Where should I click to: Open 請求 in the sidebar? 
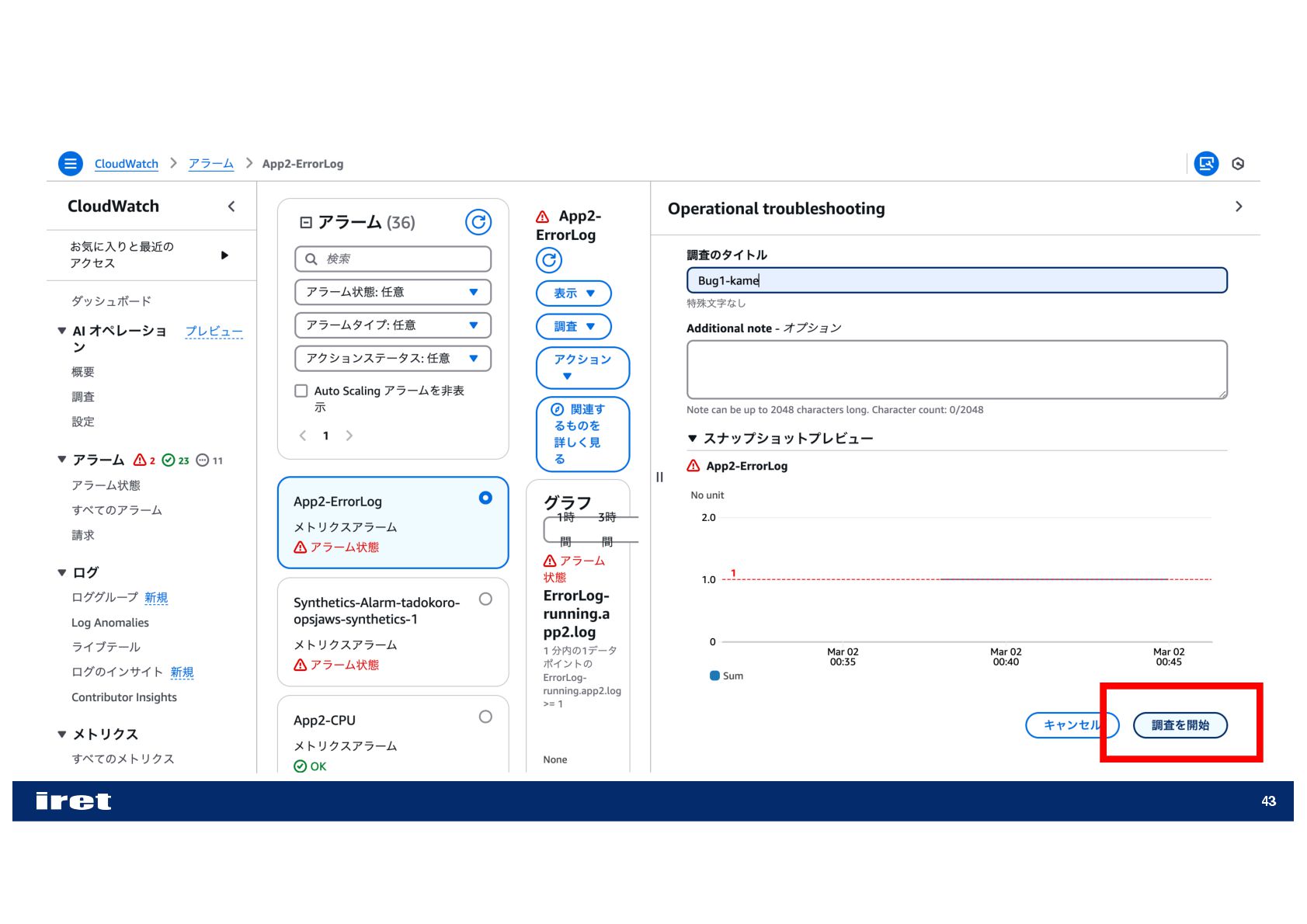point(83,535)
